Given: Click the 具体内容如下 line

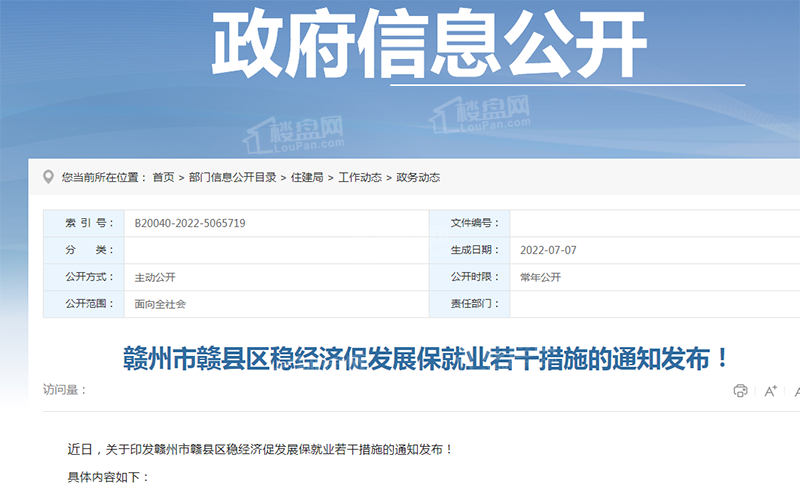Looking at the screenshot, I should click(108, 477).
